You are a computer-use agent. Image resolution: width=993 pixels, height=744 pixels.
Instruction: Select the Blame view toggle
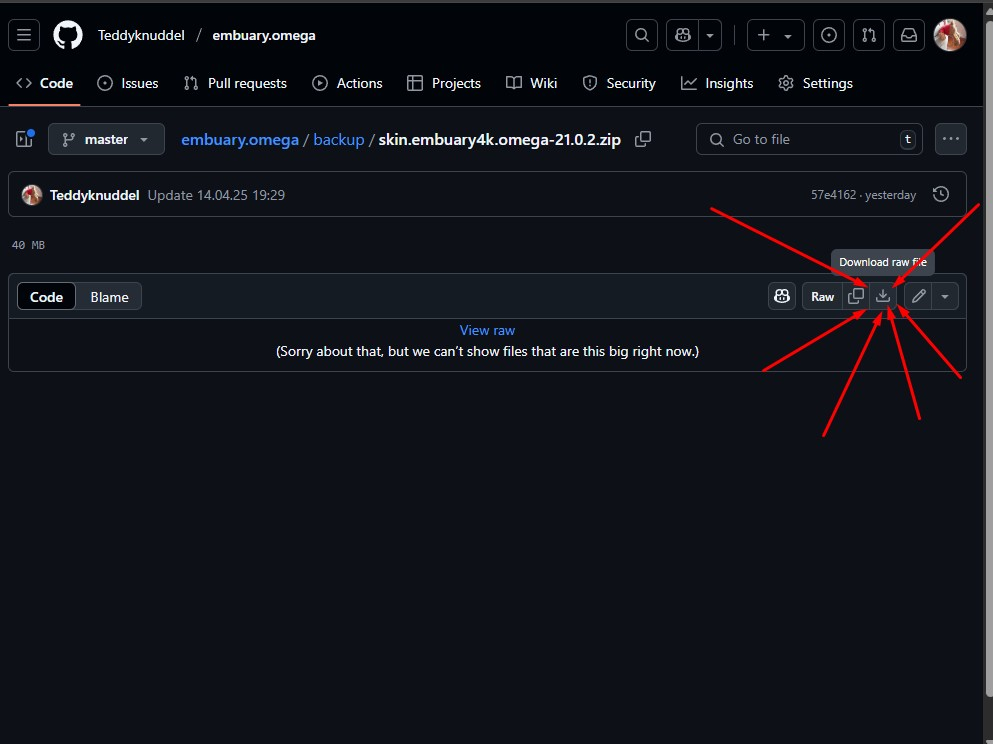point(110,297)
